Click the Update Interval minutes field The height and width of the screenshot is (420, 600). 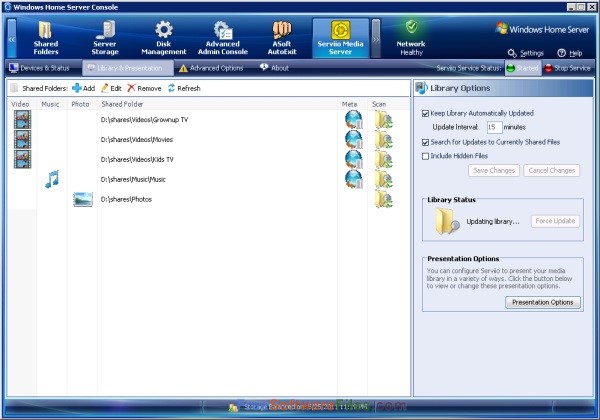coord(494,127)
